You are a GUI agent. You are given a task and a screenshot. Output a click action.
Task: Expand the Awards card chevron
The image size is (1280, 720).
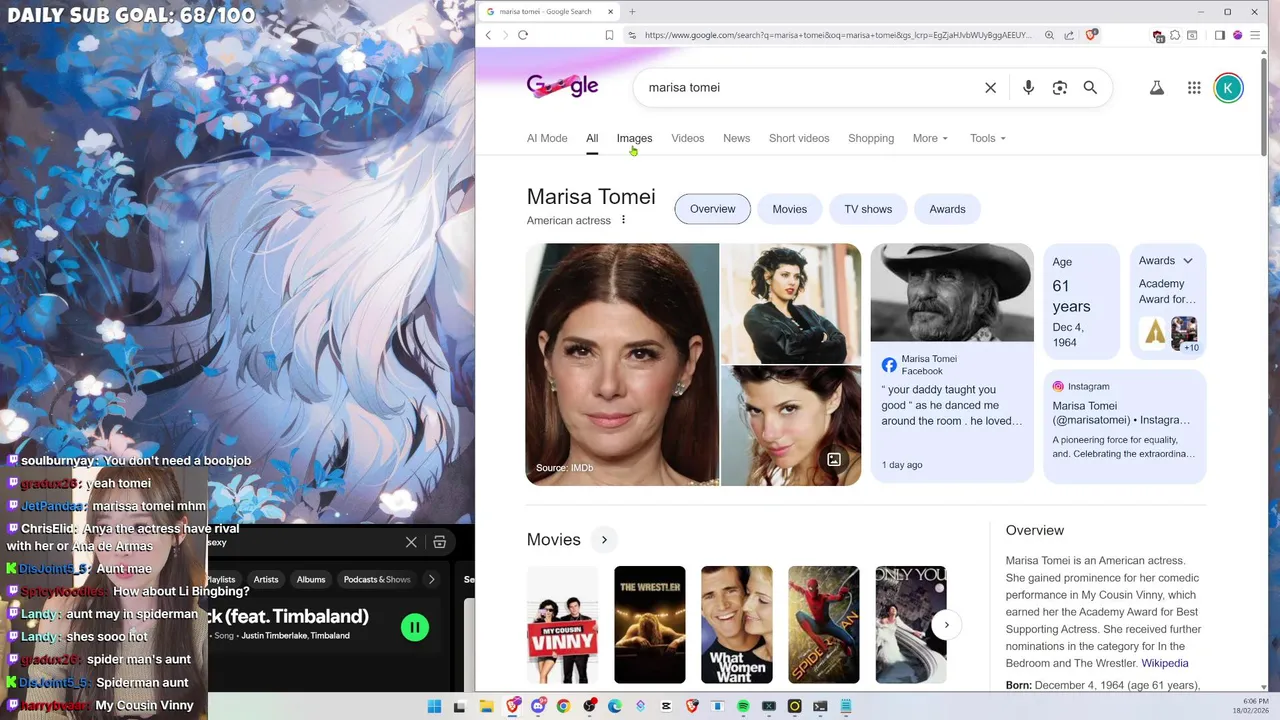click(1188, 261)
